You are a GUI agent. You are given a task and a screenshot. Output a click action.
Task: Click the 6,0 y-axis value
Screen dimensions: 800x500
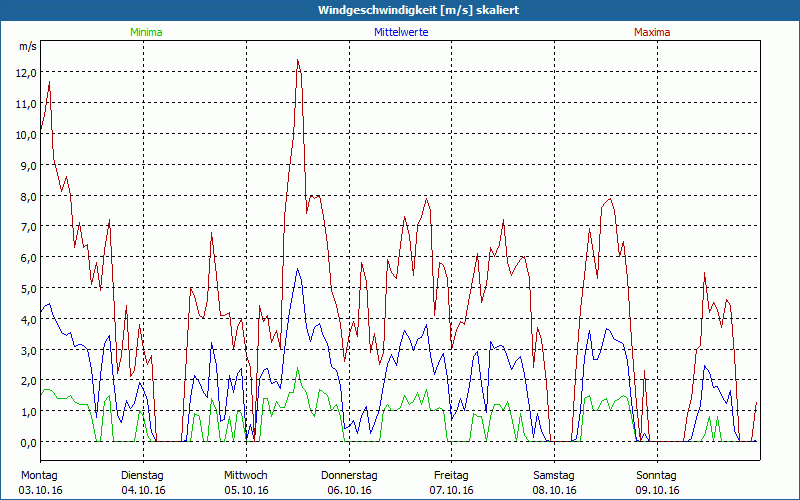[x=29, y=258]
